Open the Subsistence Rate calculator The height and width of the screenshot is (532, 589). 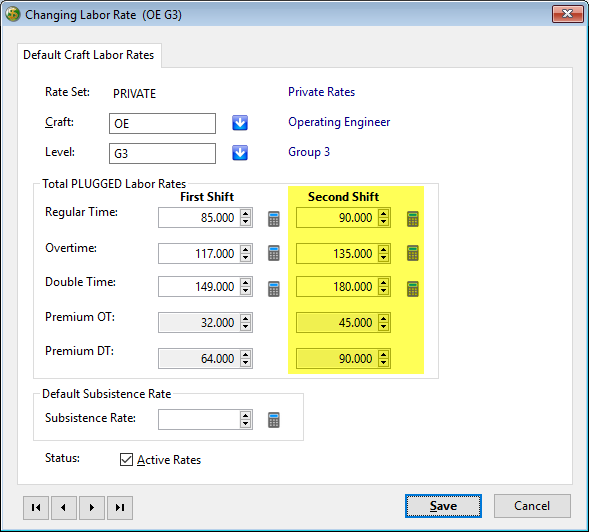click(273, 420)
